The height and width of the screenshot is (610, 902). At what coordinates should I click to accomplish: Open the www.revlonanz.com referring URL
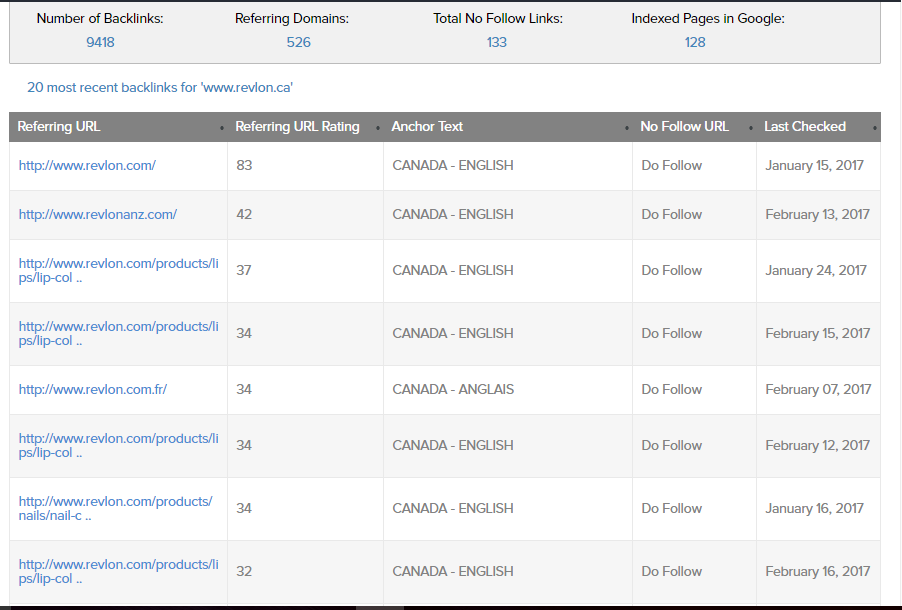point(98,214)
